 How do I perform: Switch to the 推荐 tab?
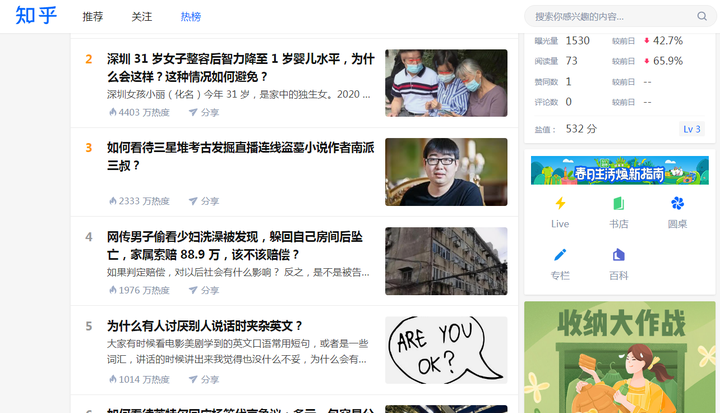pyautogui.click(x=93, y=17)
